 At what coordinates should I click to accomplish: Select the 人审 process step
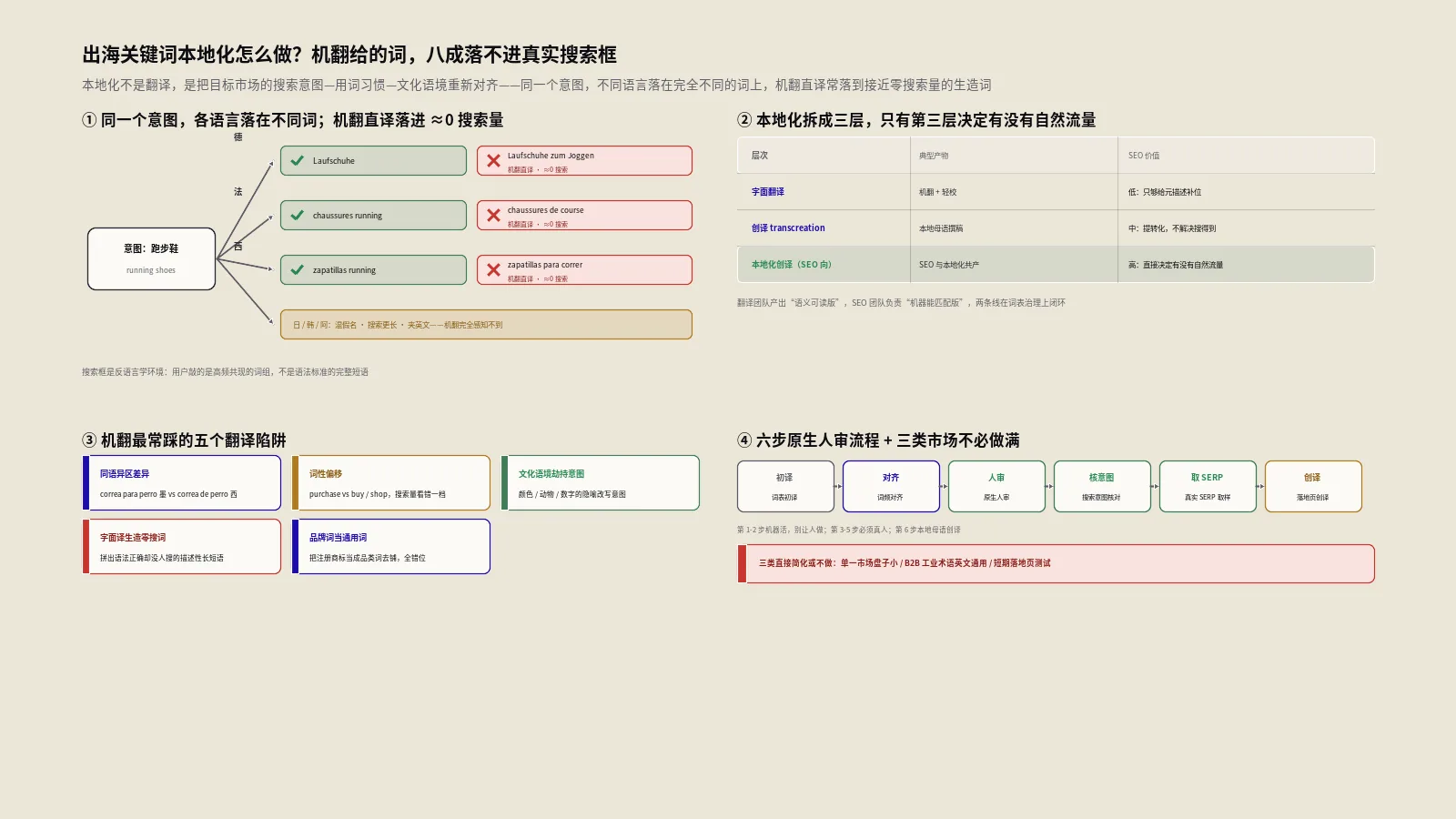(x=996, y=487)
